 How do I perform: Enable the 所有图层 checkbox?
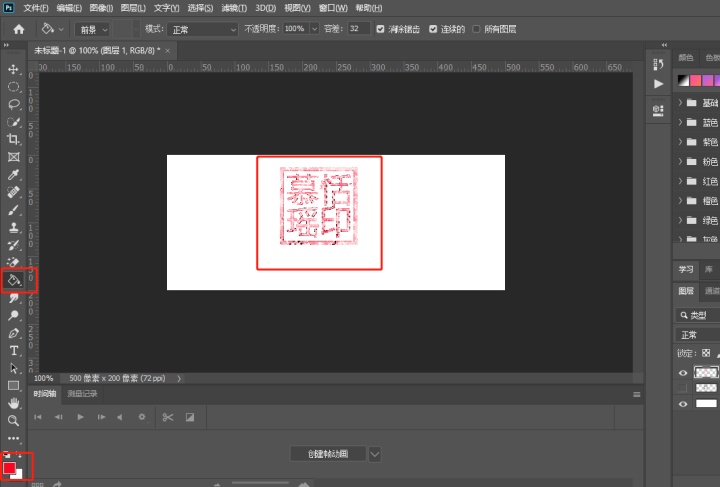[477, 29]
